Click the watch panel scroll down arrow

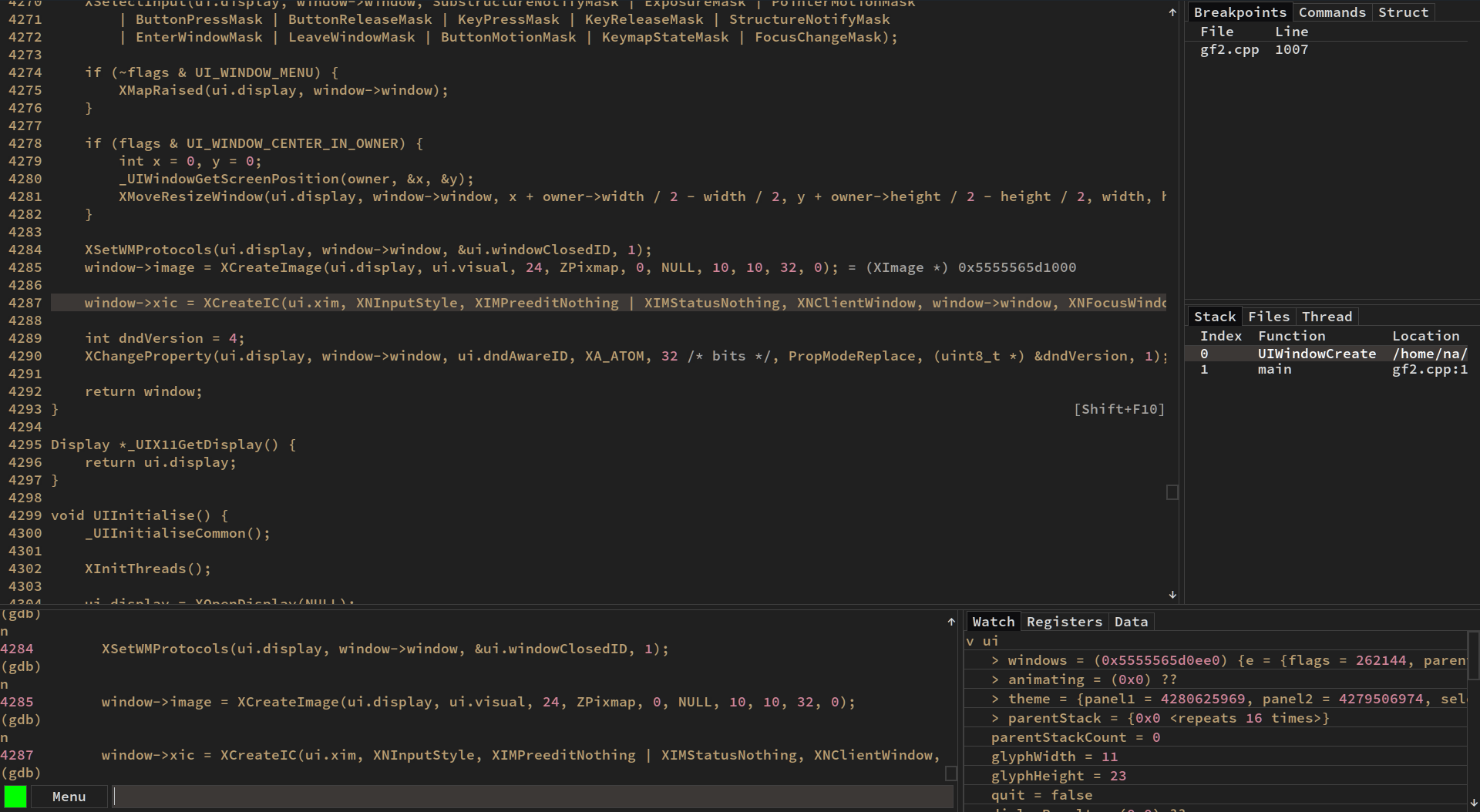pos(1474,803)
